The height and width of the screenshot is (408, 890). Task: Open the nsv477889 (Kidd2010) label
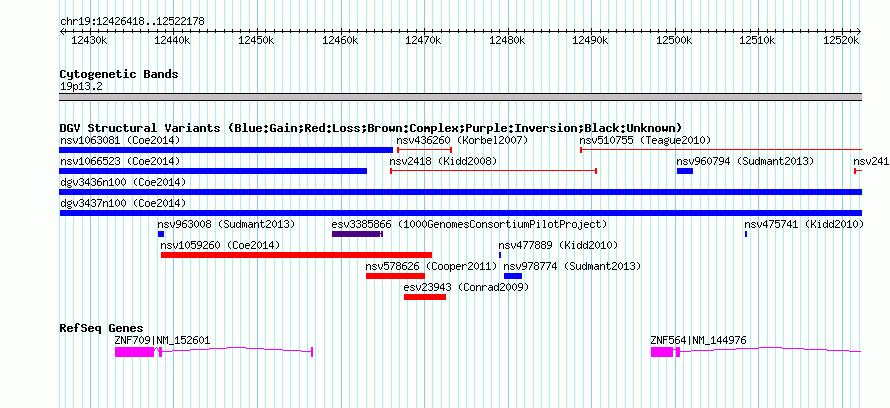[x=558, y=245]
